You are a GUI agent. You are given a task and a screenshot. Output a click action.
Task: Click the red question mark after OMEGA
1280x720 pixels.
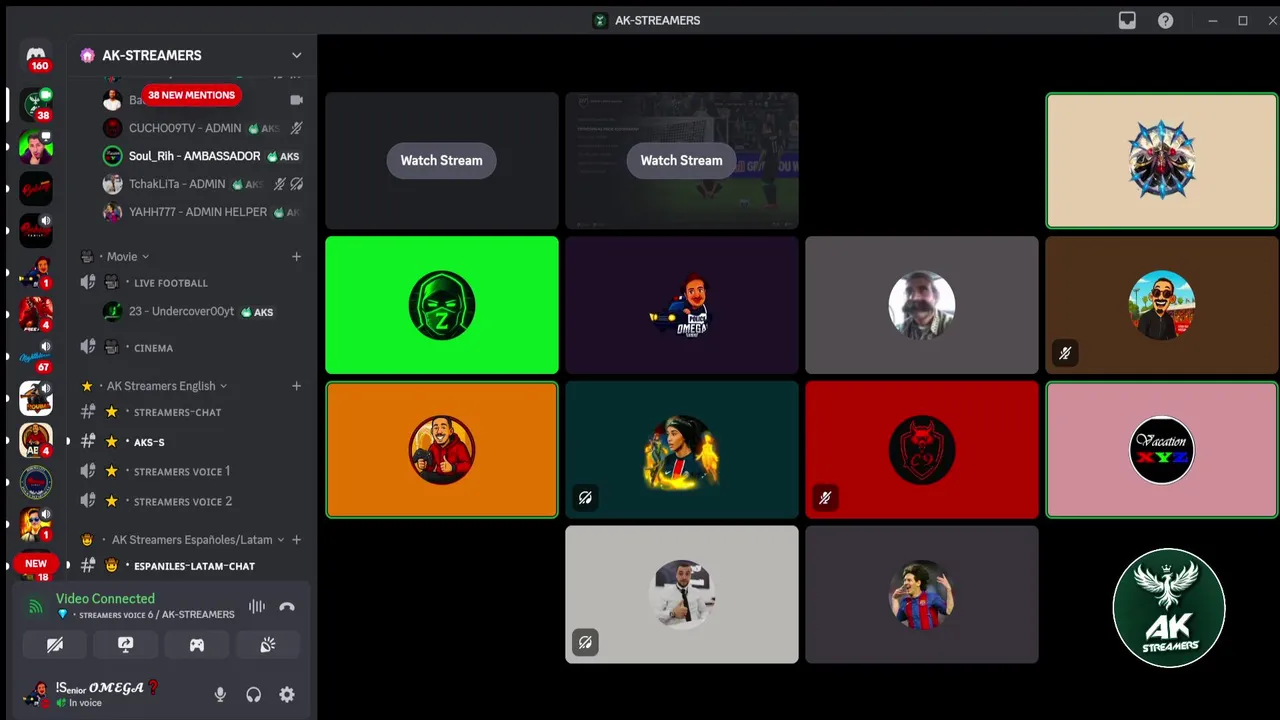coord(153,687)
